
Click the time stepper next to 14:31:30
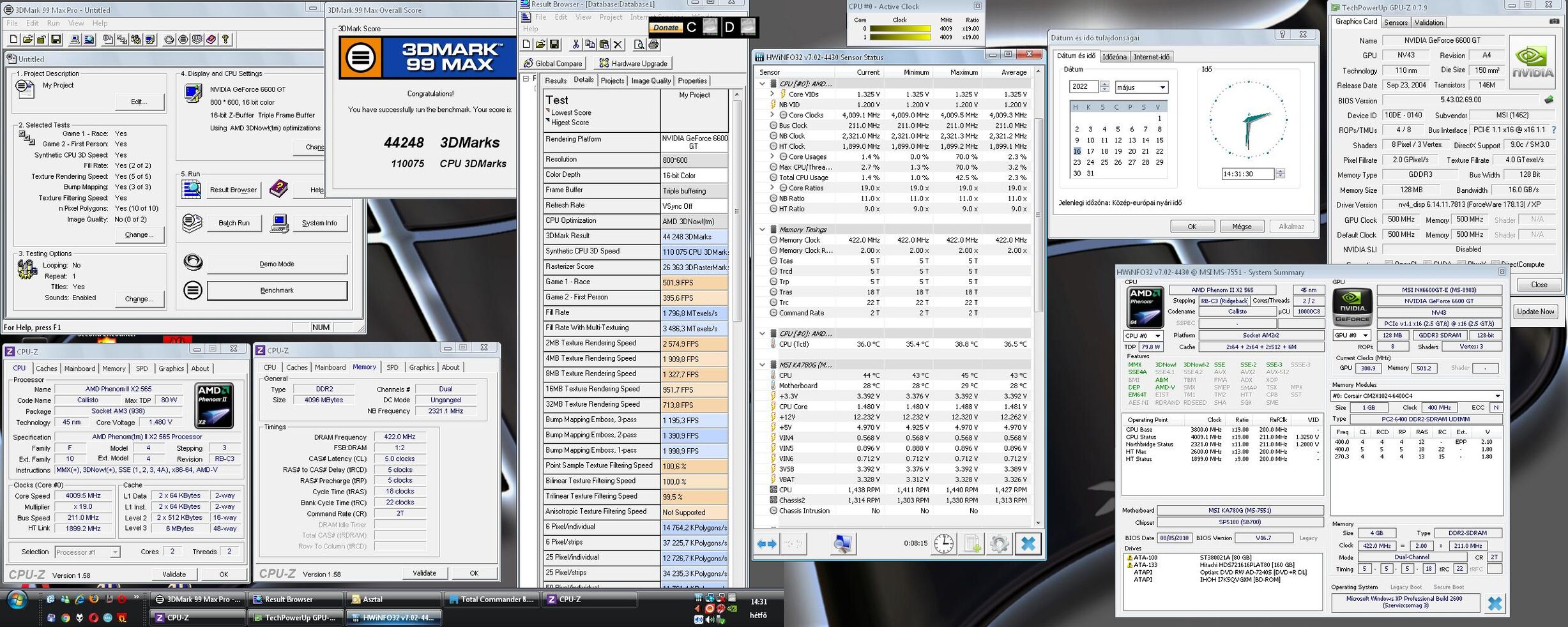tap(1279, 174)
